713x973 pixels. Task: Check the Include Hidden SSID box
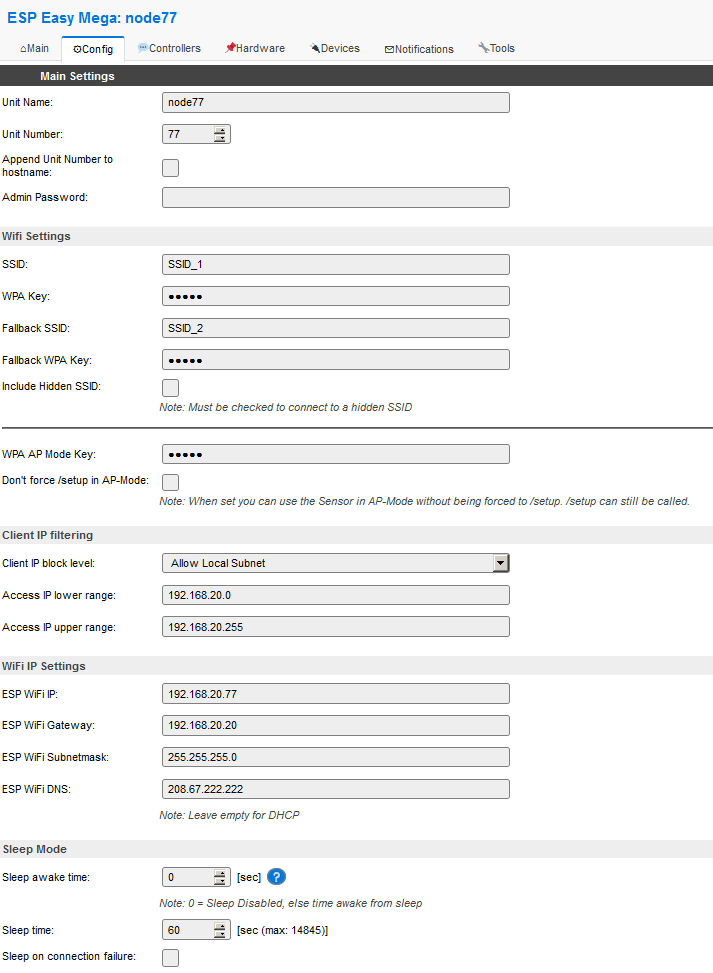coord(170,388)
